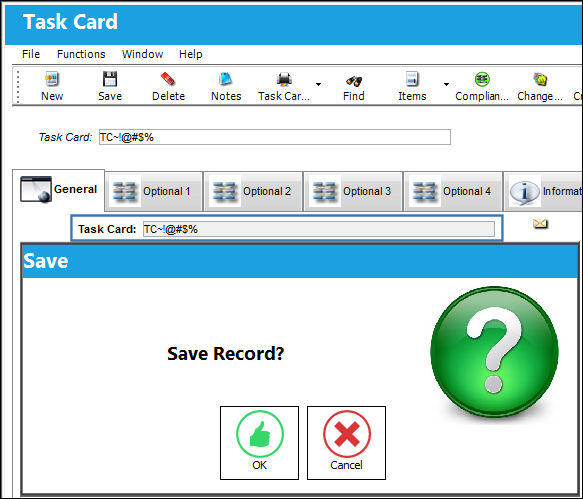The image size is (583, 499).
Task: Open the Functions menu
Action: click(81, 54)
